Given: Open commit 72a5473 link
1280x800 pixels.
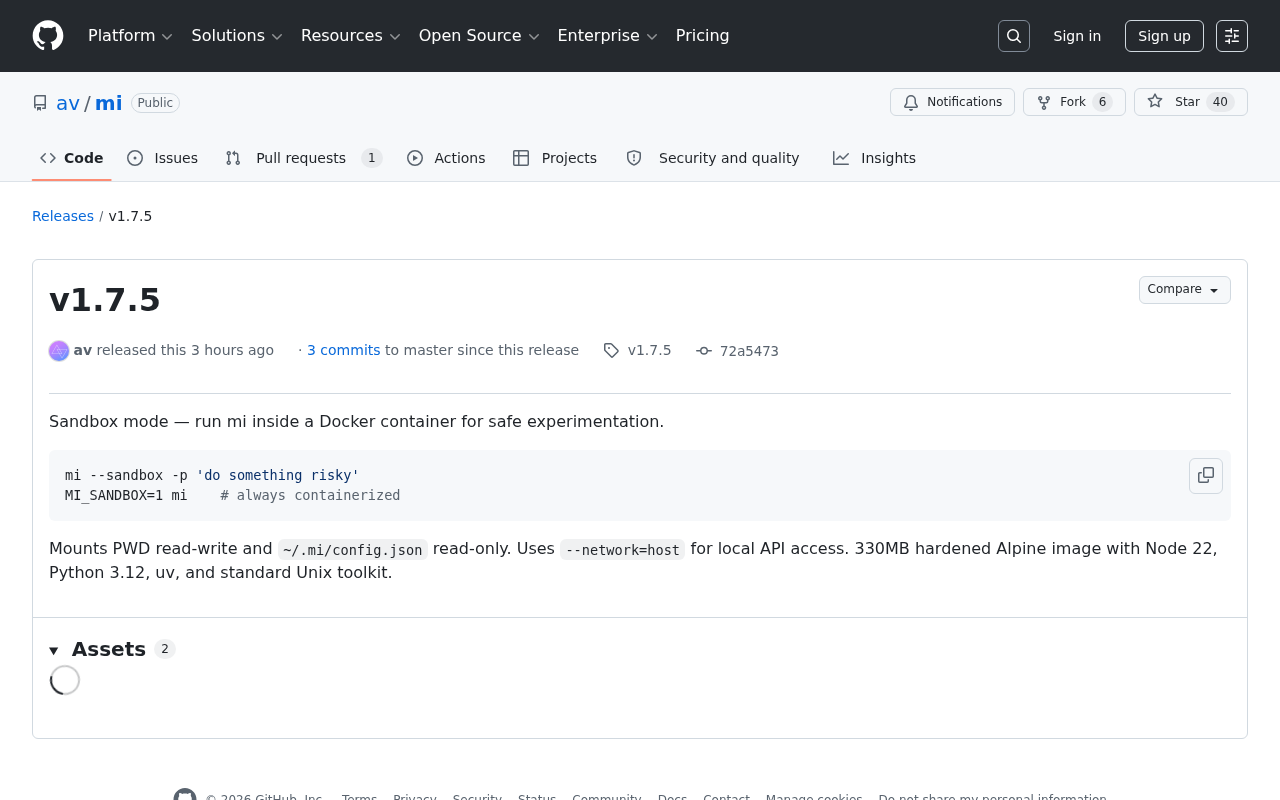Looking at the screenshot, I should pos(749,351).
